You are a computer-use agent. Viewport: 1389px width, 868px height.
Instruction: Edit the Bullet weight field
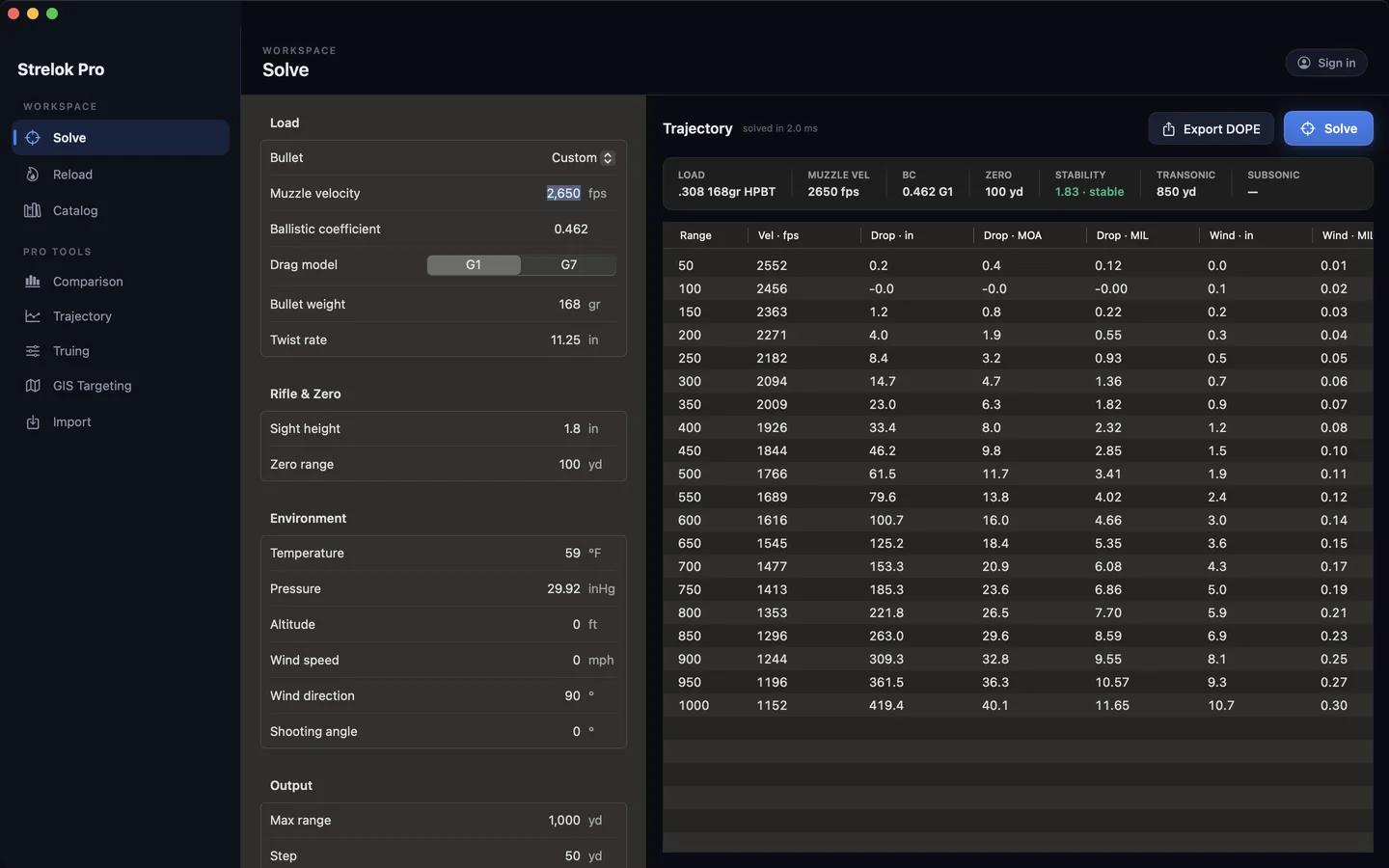pyautogui.click(x=569, y=304)
